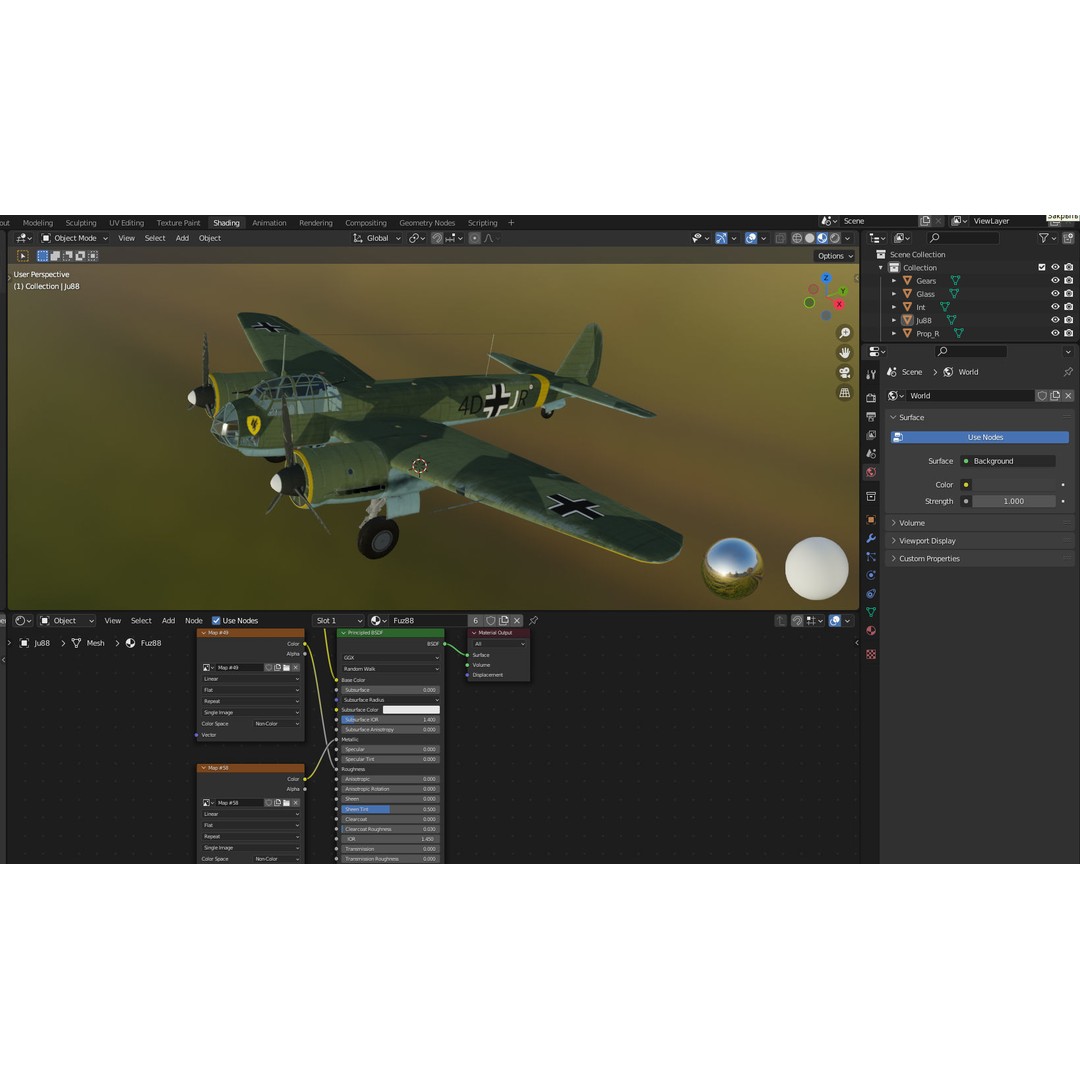
Task: Open the viewport Options dropdown
Action: tap(835, 256)
